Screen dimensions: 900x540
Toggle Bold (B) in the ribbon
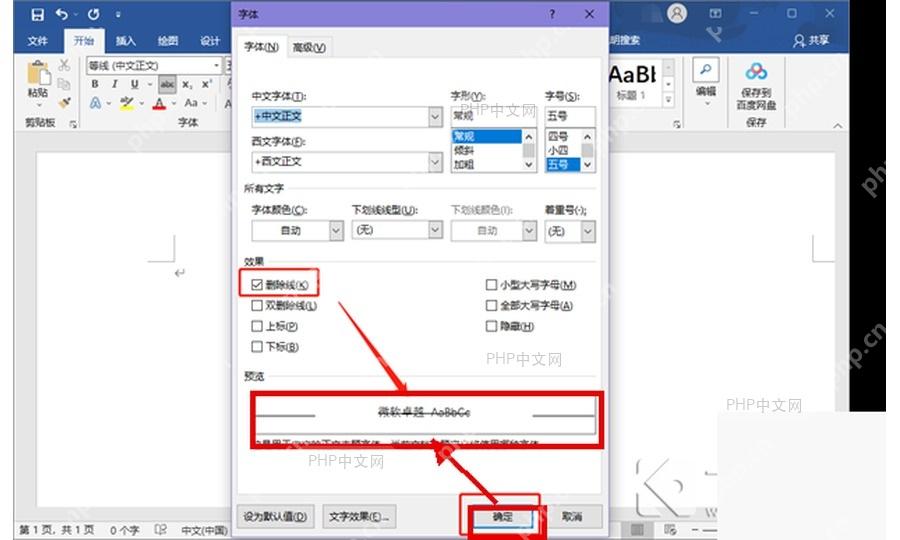(95, 84)
